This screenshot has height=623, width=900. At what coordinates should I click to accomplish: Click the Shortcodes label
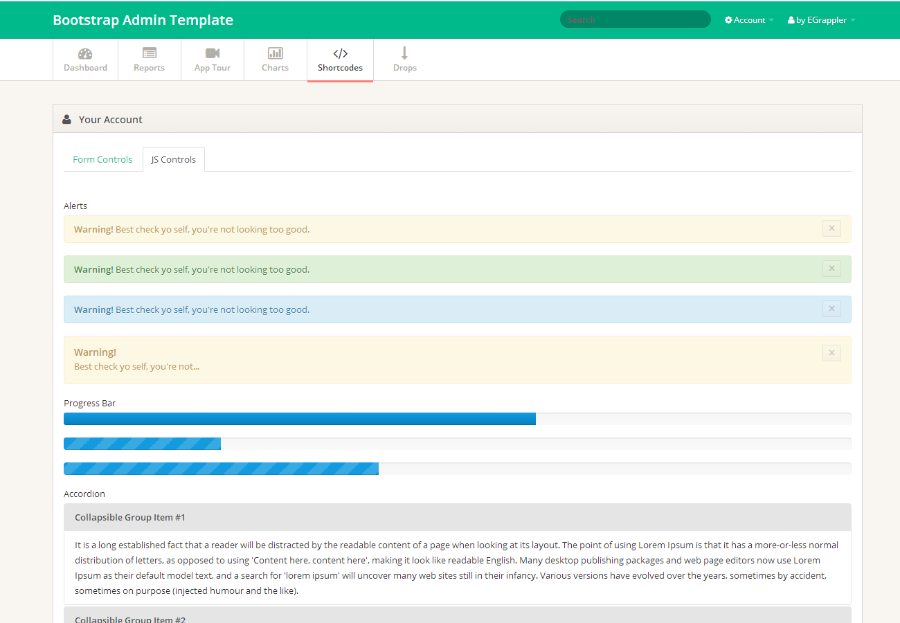pos(340,68)
